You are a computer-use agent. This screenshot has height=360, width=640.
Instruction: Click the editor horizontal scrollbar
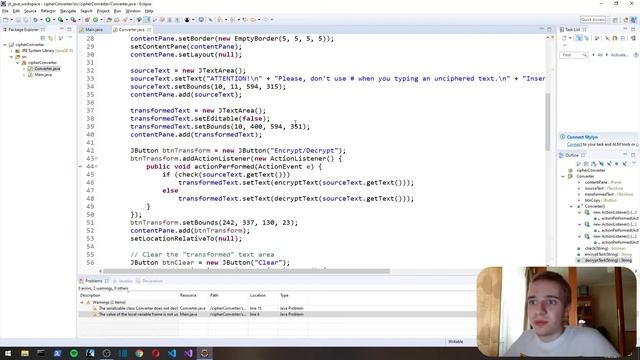246,271
